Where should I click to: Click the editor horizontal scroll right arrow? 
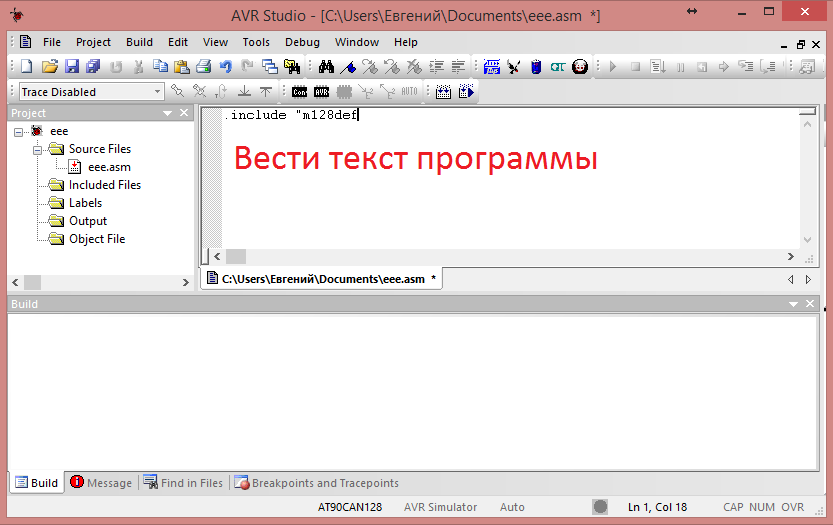[x=790, y=257]
